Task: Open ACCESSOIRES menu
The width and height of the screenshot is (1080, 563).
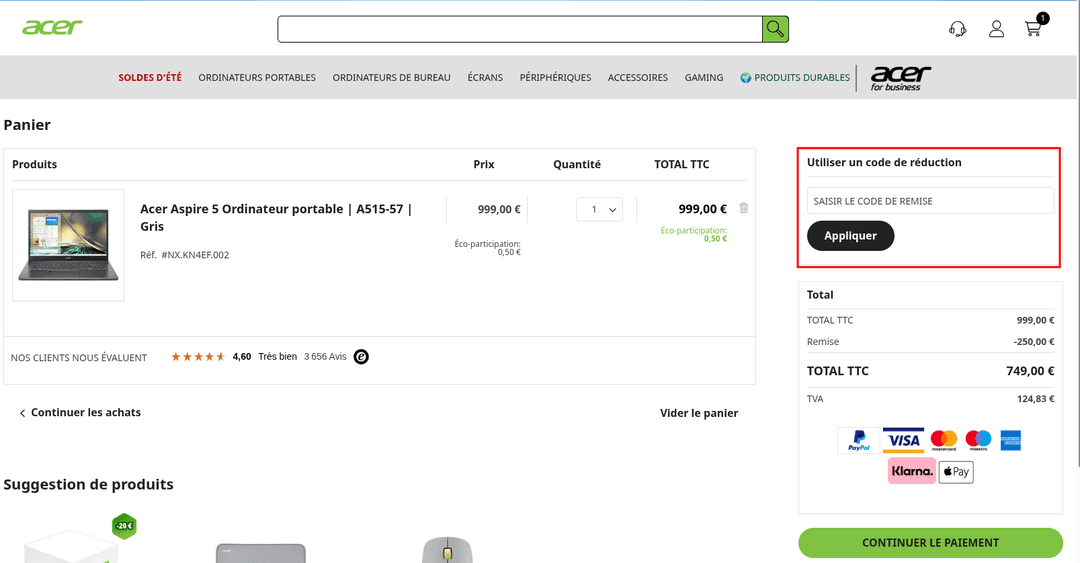Action: (638, 78)
